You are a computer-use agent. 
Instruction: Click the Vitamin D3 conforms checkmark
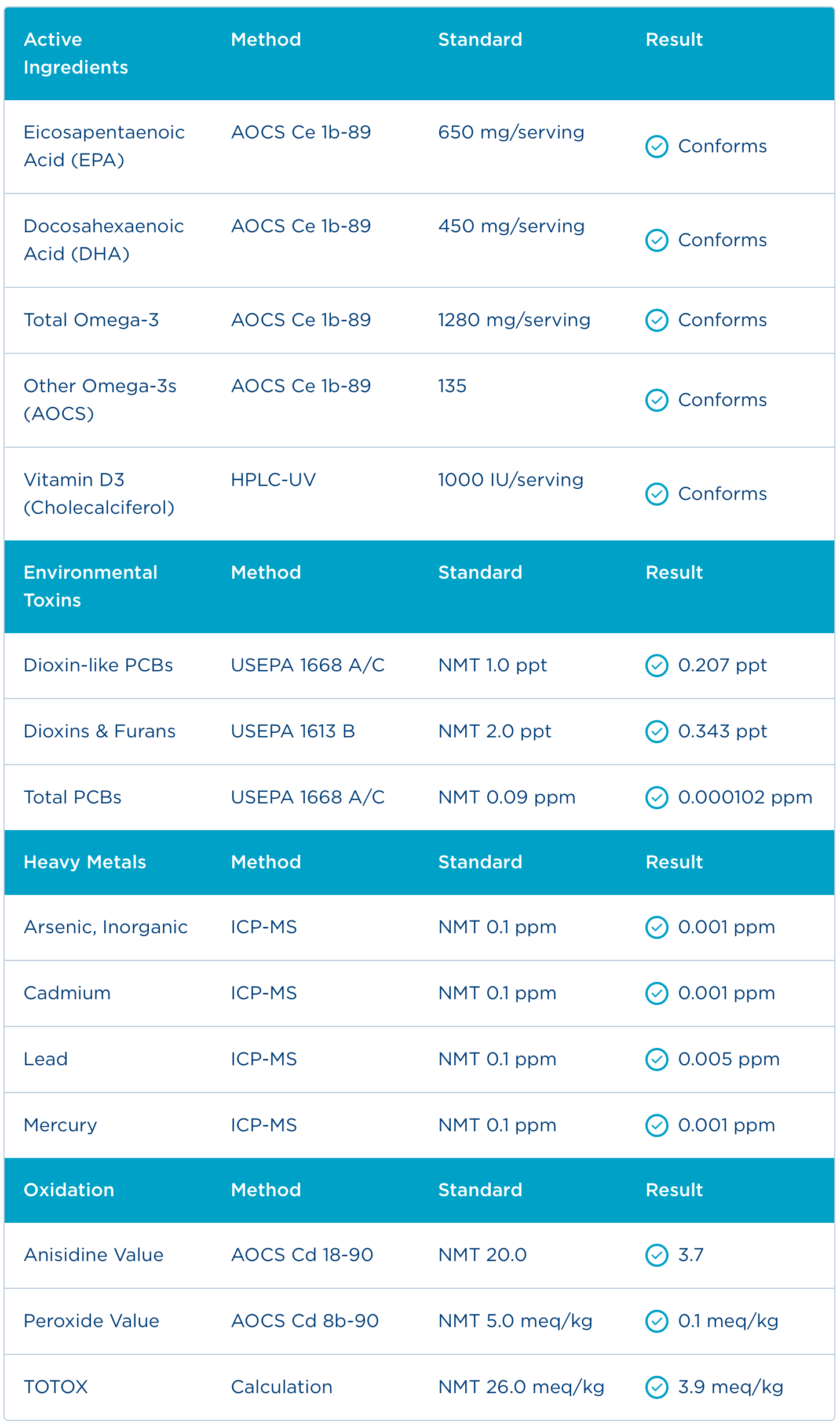tap(656, 494)
